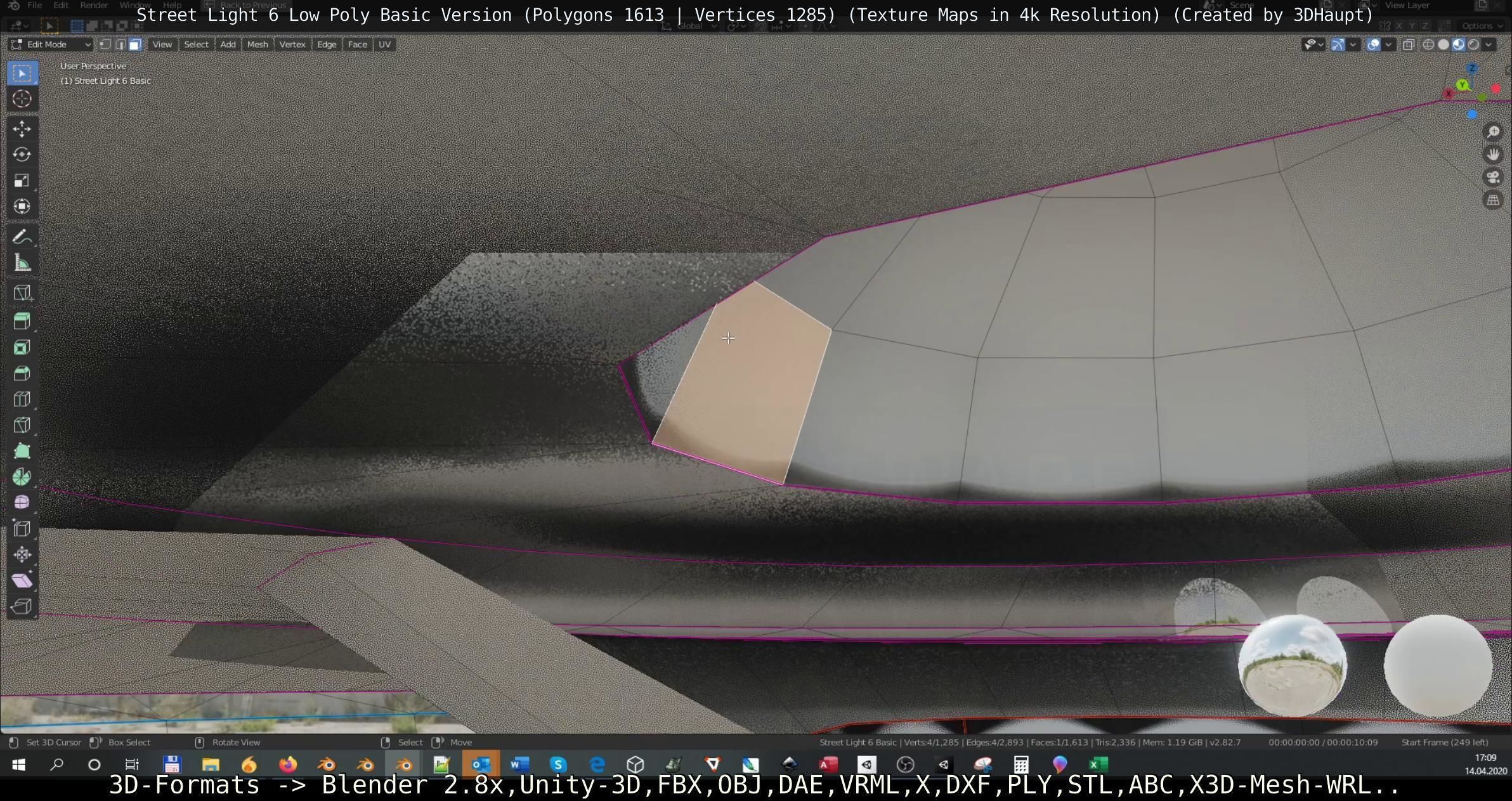1512x801 pixels.
Task: Toggle camera view button
Action: tap(1493, 178)
